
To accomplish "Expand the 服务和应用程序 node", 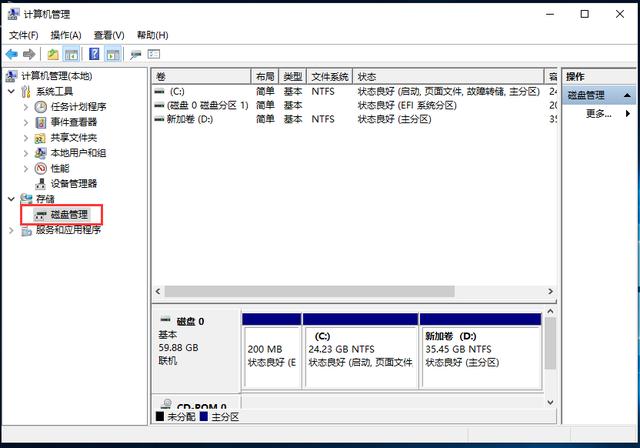I will point(11,230).
